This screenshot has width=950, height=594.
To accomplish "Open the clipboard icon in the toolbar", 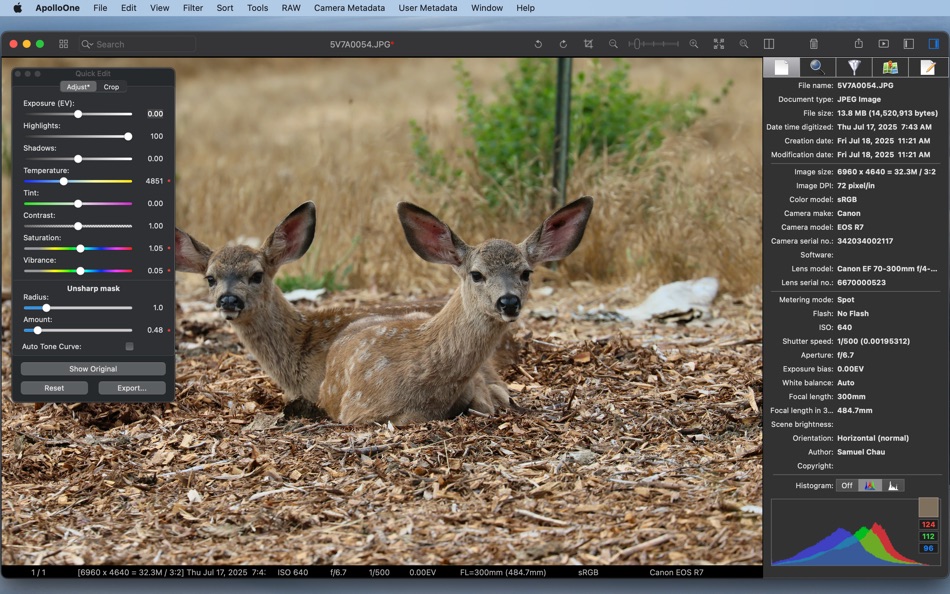I will pyautogui.click(x=812, y=44).
